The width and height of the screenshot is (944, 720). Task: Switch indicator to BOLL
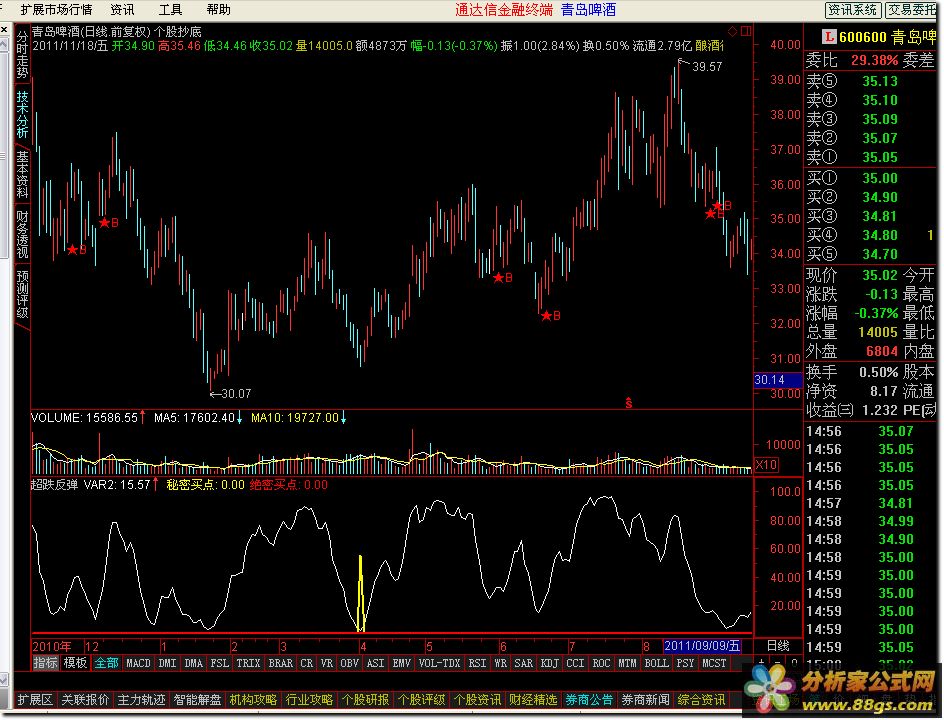tap(656, 663)
